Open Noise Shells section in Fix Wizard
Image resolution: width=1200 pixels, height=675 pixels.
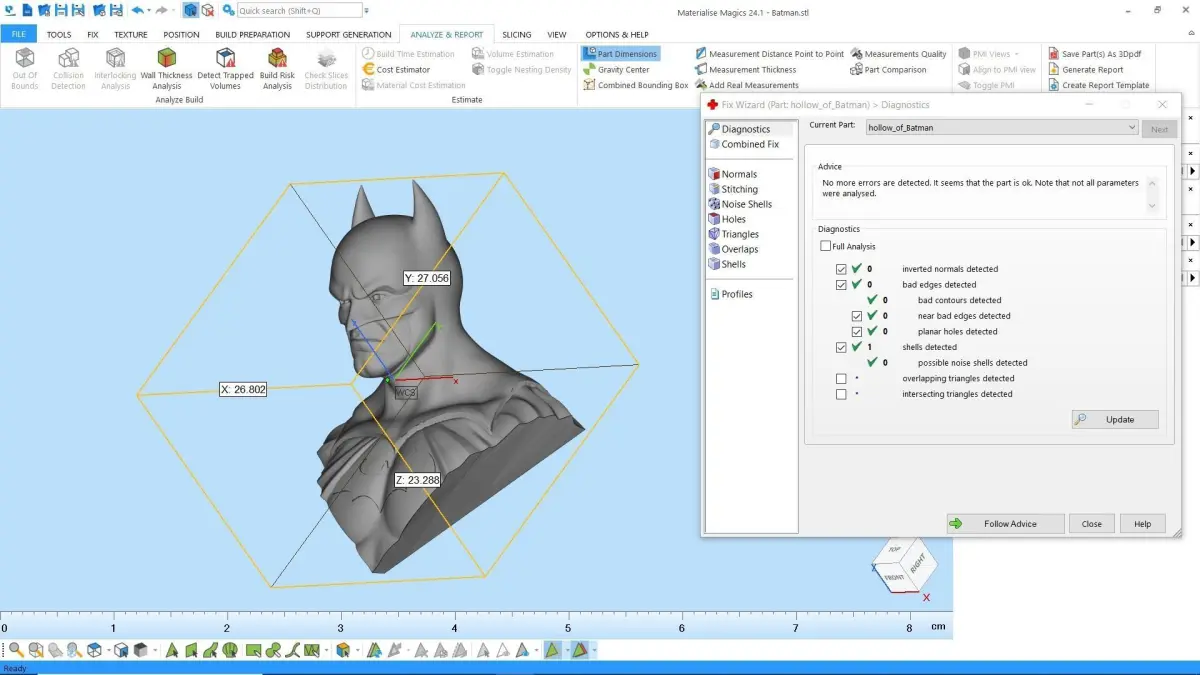739,204
